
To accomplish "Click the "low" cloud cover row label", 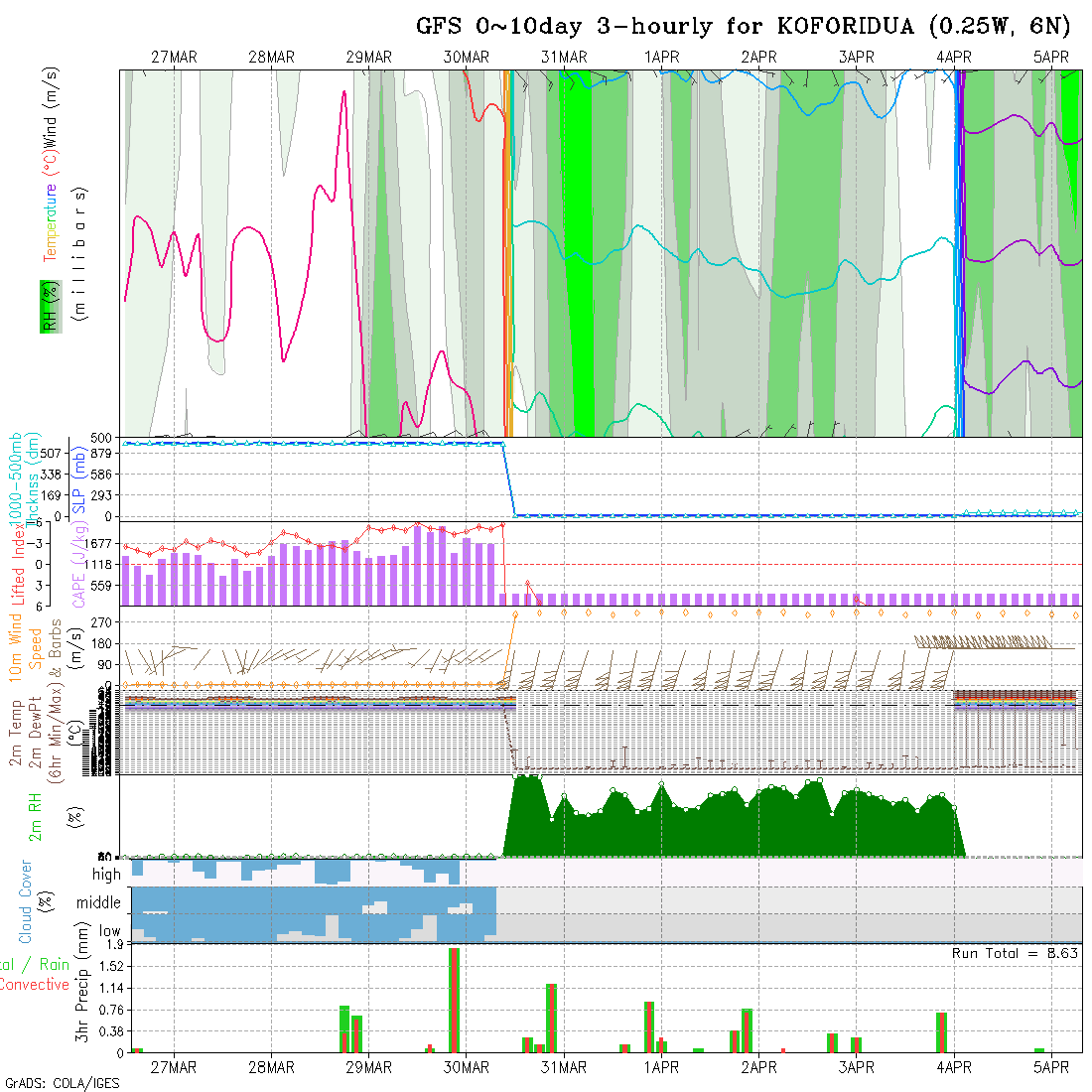I will (x=109, y=932).
